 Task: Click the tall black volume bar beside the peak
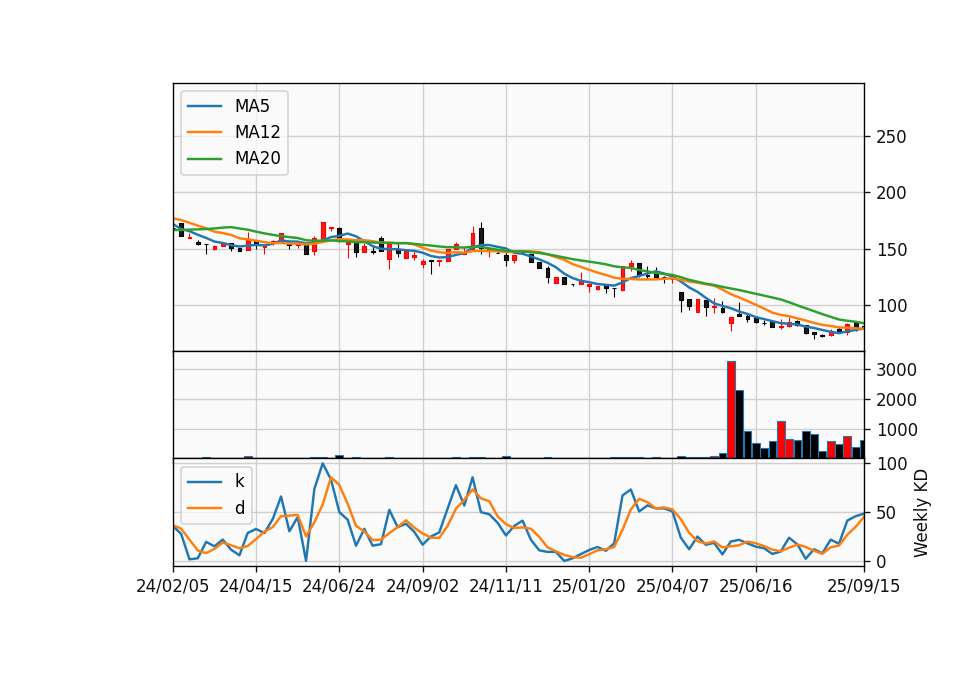click(x=740, y=424)
